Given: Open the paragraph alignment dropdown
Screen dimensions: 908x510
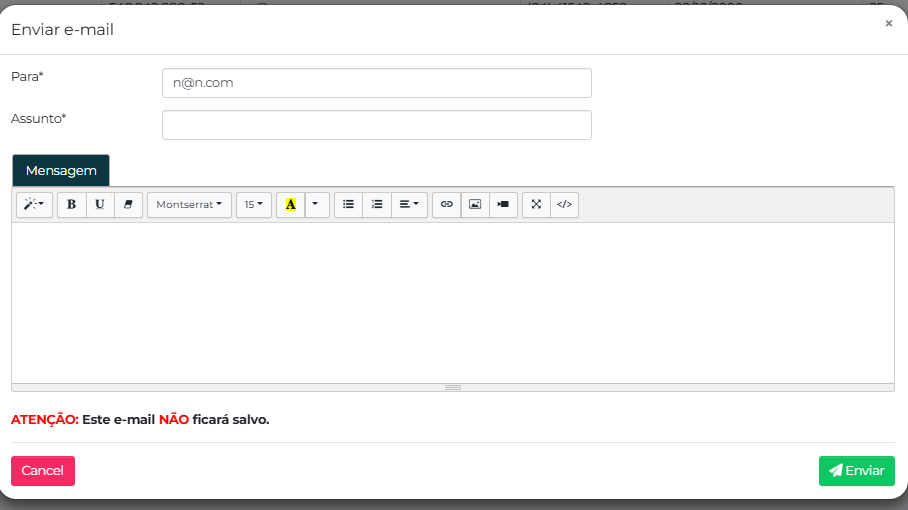Looking at the screenshot, I should point(409,204).
